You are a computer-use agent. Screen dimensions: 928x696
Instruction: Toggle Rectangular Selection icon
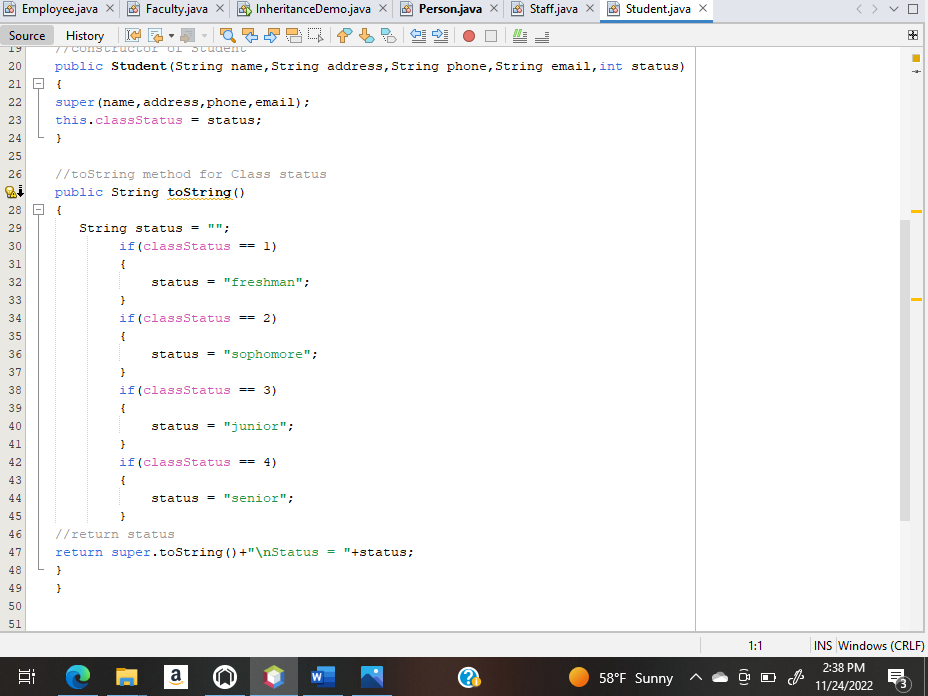click(x=315, y=36)
